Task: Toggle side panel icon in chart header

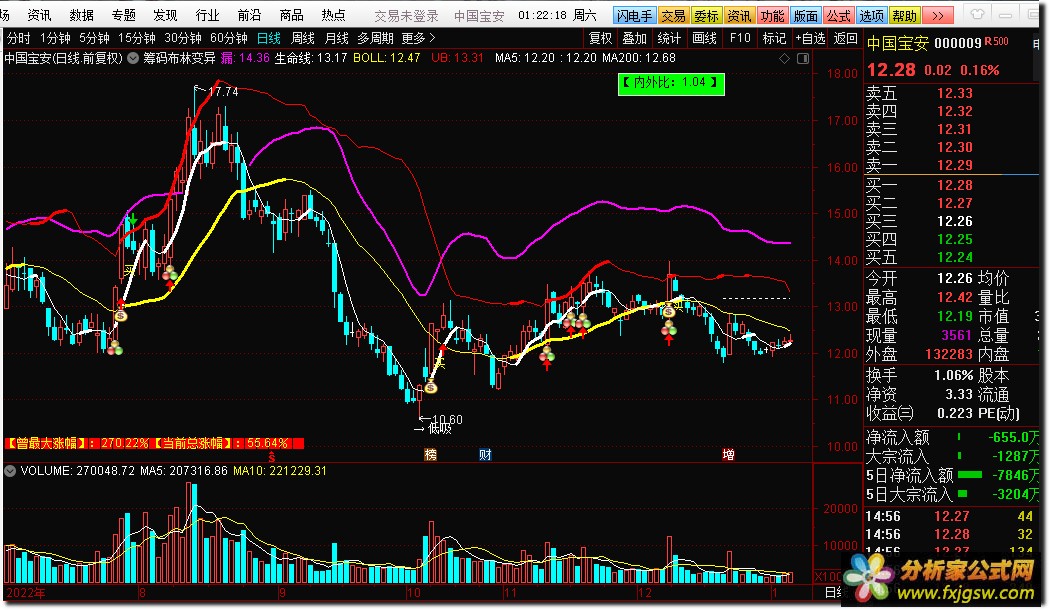Action: (x=802, y=59)
